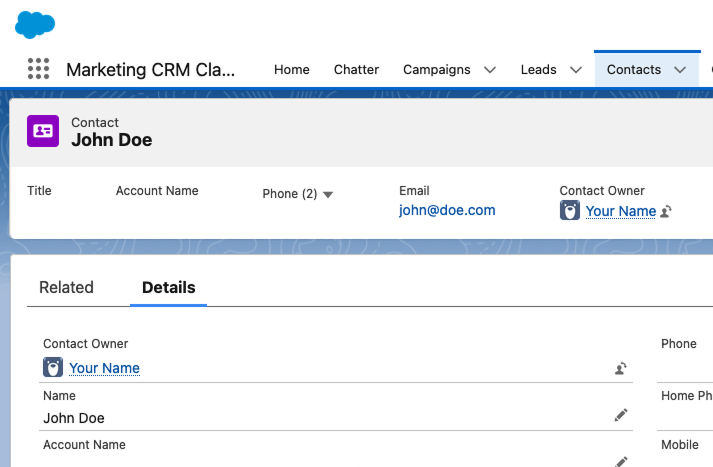The height and width of the screenshot is (467, 713).
Task: Open the App Launcher dots grid
Action: (x=39, y=69)
